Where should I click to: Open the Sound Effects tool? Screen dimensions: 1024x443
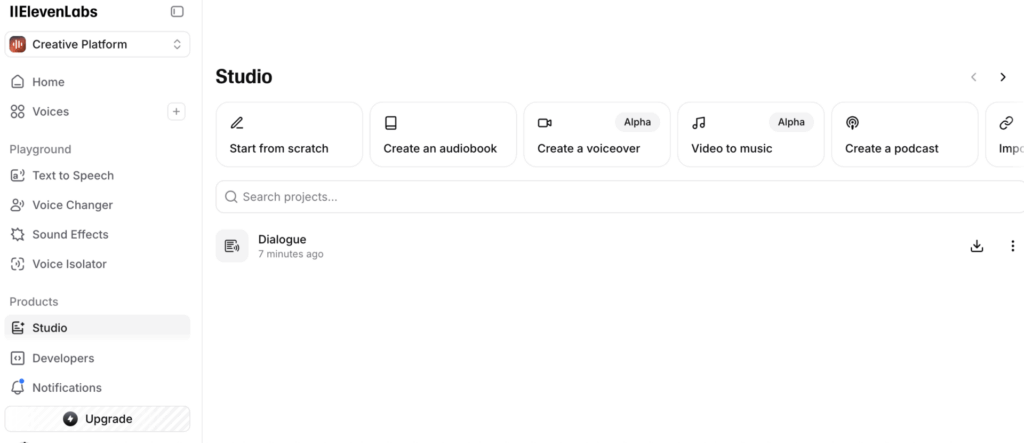click(70, 235)
